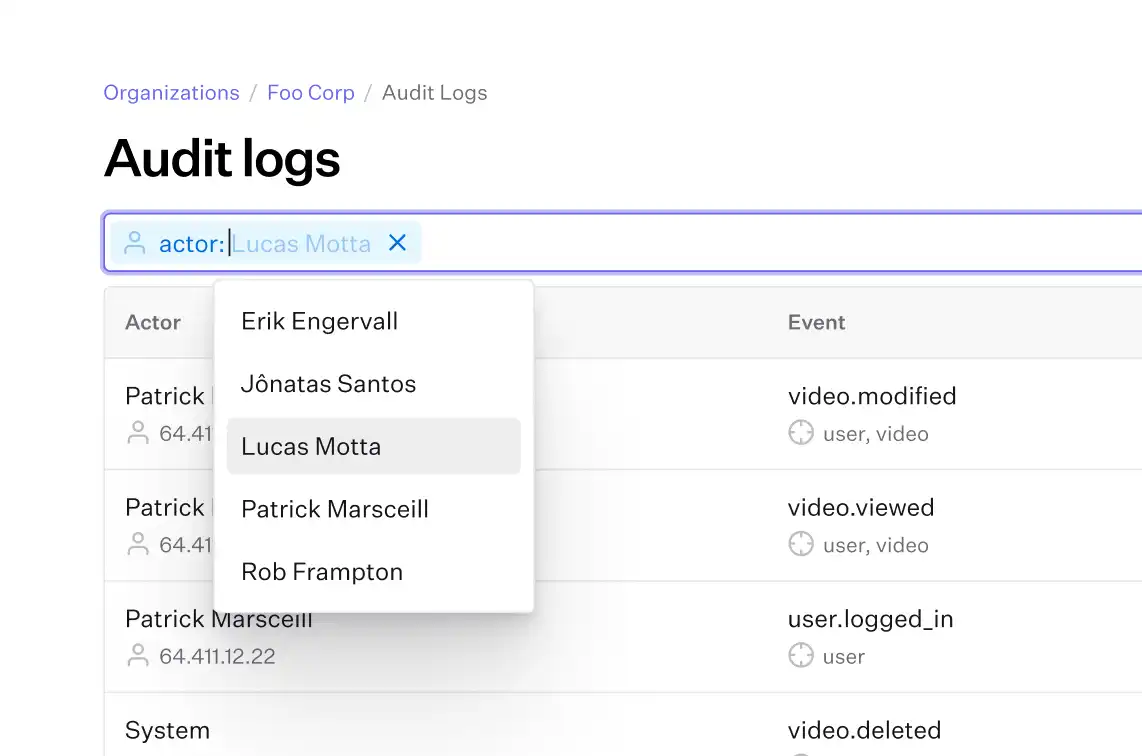Click the person icon beside IP 64.411.12.22
Screen dimensions: 1142x756
[138, 655]
